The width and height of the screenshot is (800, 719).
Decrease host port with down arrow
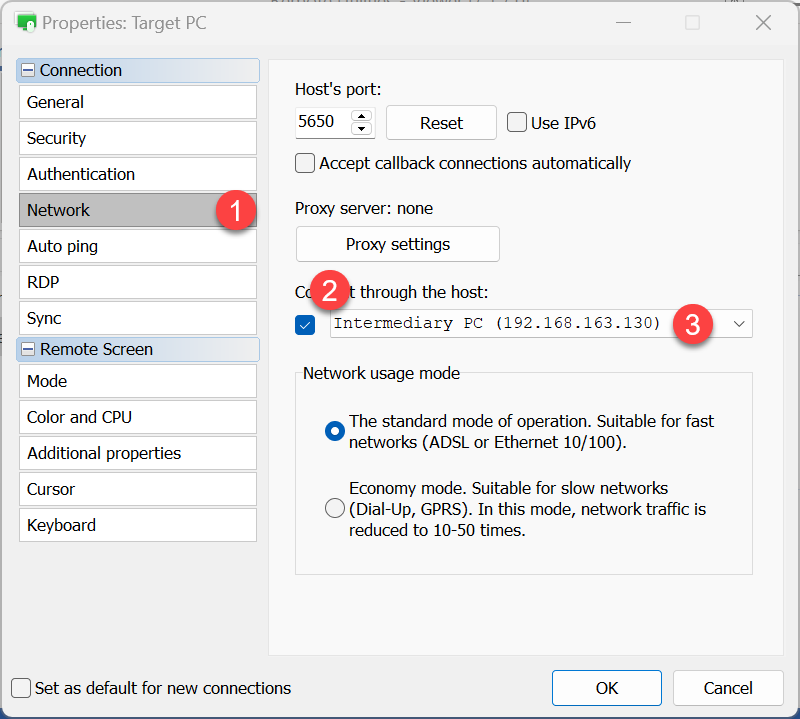pos(362,129)
